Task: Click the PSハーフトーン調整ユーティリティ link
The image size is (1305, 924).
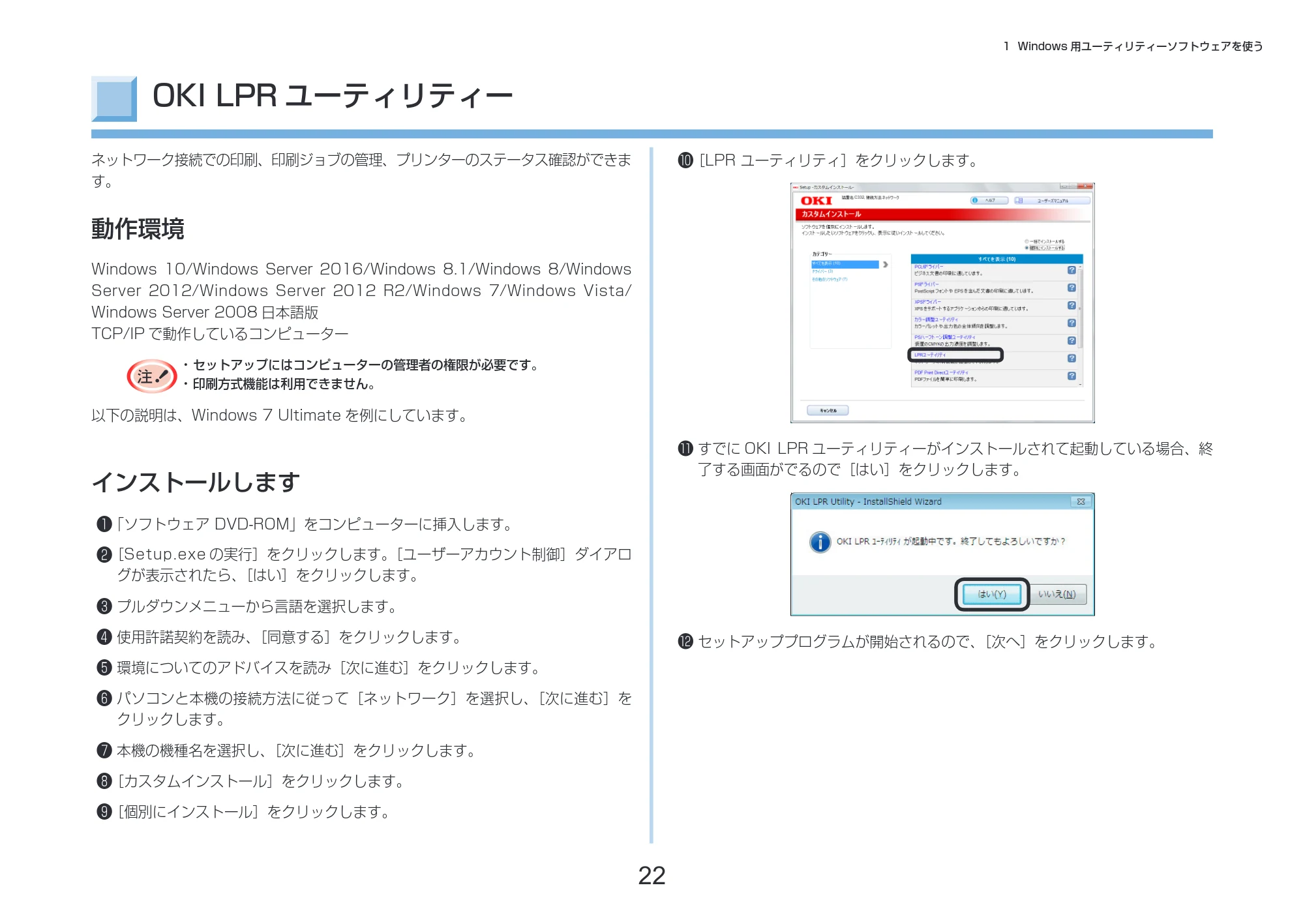Action: 944,337
